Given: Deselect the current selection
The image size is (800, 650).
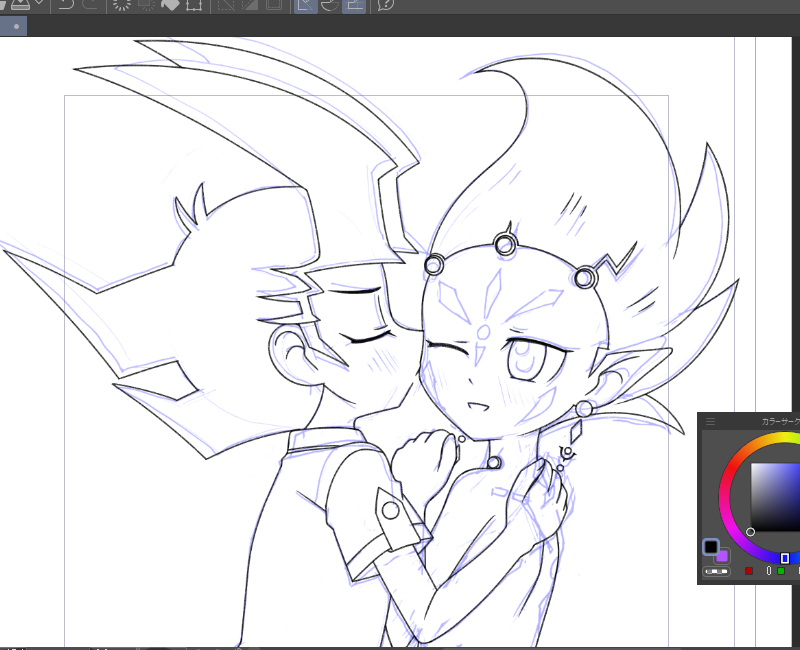Looking at the screenshot, I should tap(226, 5).
